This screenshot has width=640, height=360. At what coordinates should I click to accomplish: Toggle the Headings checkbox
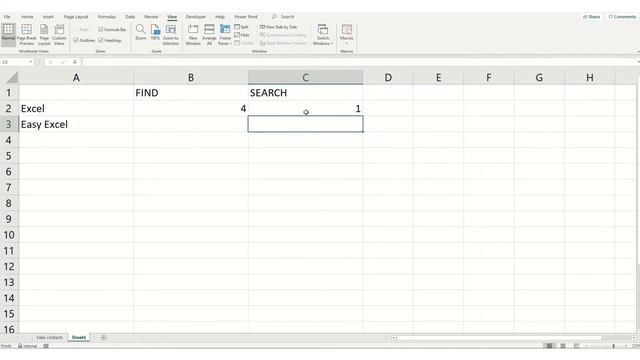[100, 40]
